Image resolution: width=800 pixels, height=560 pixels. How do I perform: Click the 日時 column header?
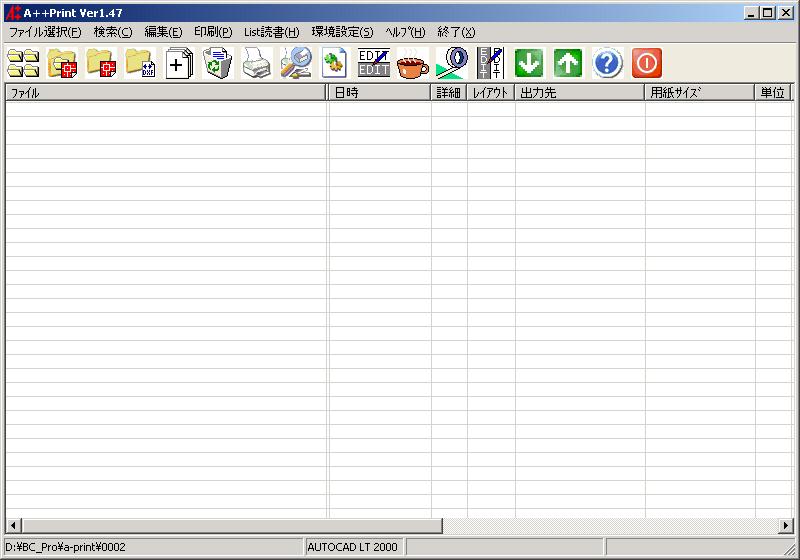(x=380, y=93)
